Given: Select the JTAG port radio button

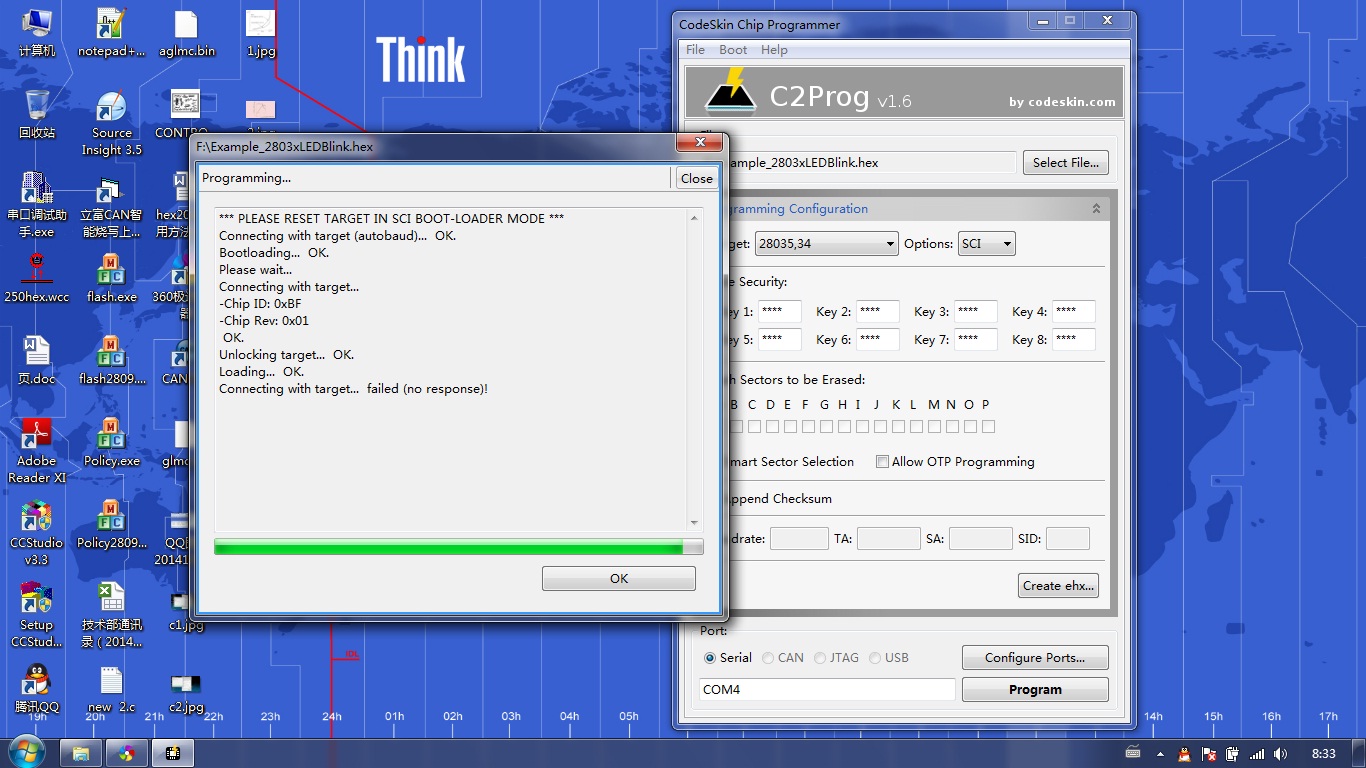Looking at the screenshot, I should click(820, 658).
